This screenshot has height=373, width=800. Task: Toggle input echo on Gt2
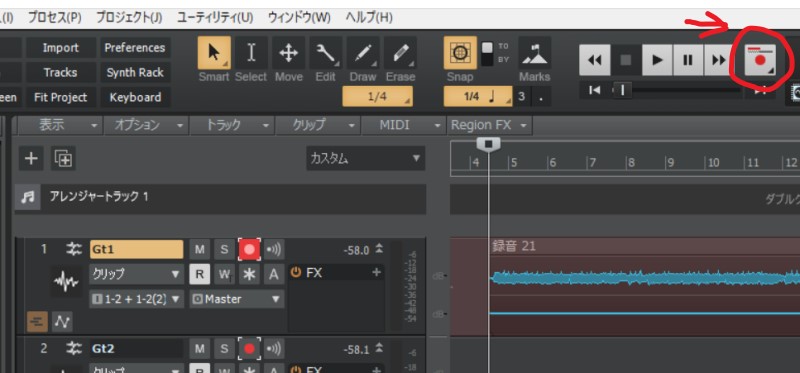(x=274, y=349)
